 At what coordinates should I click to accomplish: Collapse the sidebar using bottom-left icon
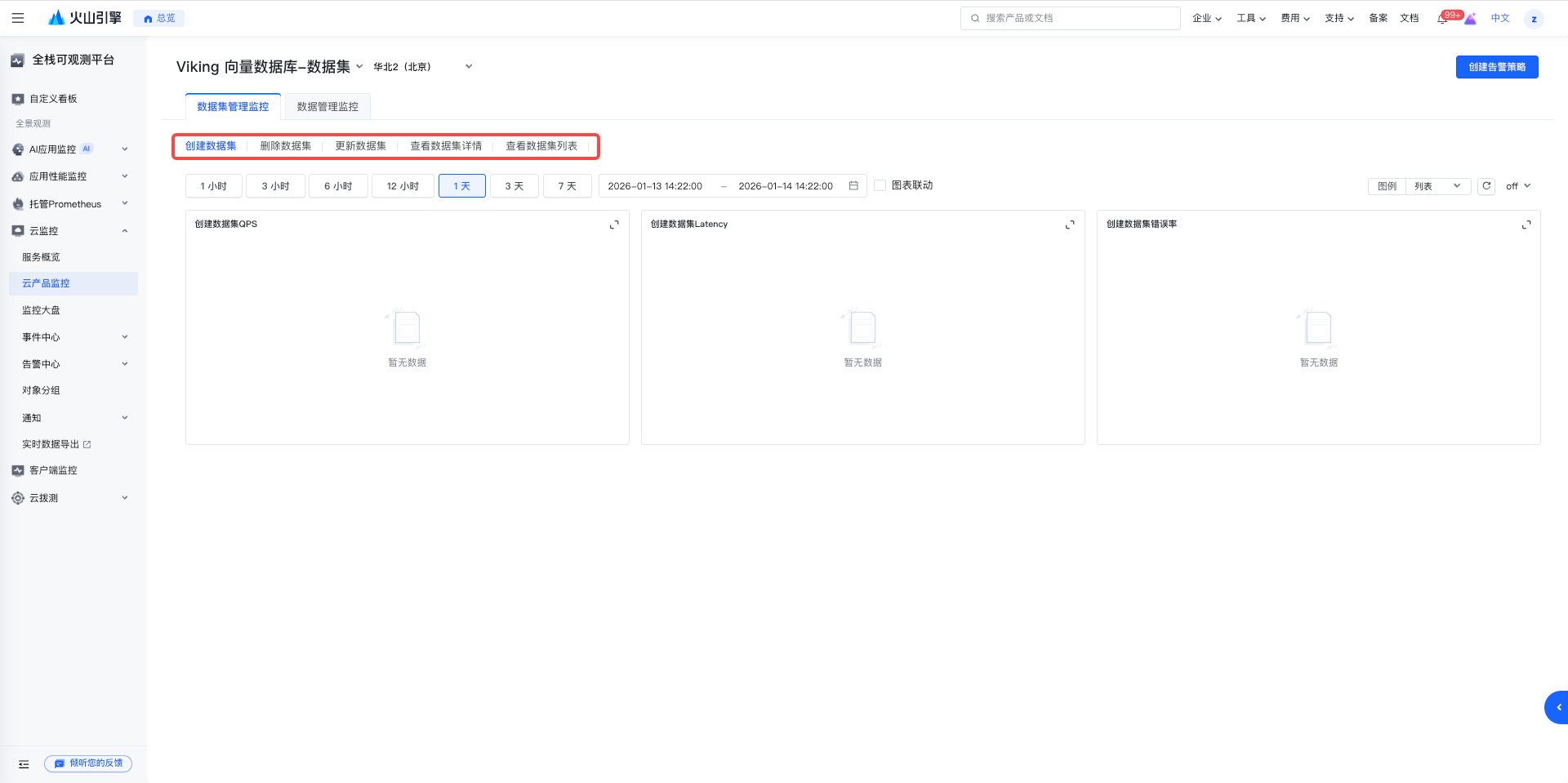(24, 764)
